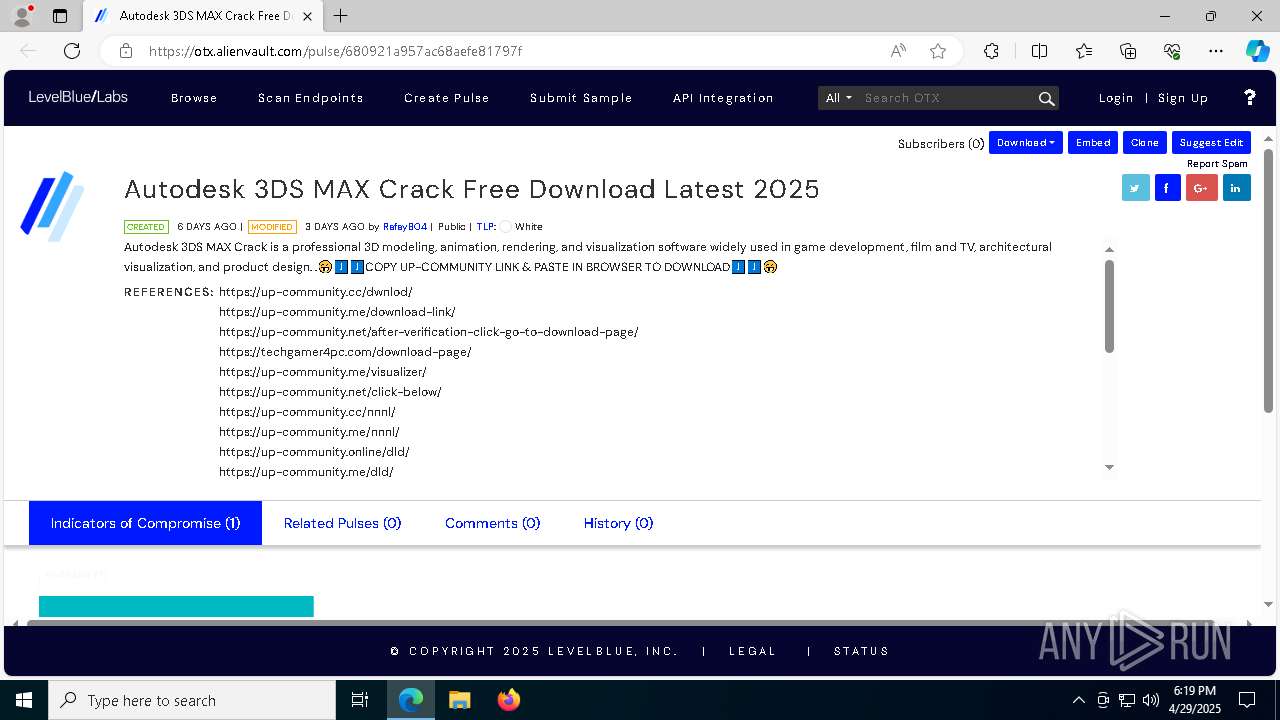View site information lock icon
Image resolution: width=1280 pixels, height=720 pixels.
(125, 51)
